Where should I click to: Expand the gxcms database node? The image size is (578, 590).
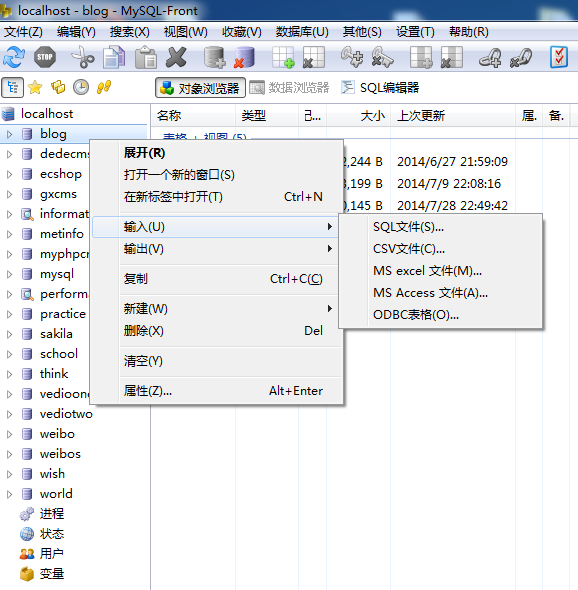point(9,194)
